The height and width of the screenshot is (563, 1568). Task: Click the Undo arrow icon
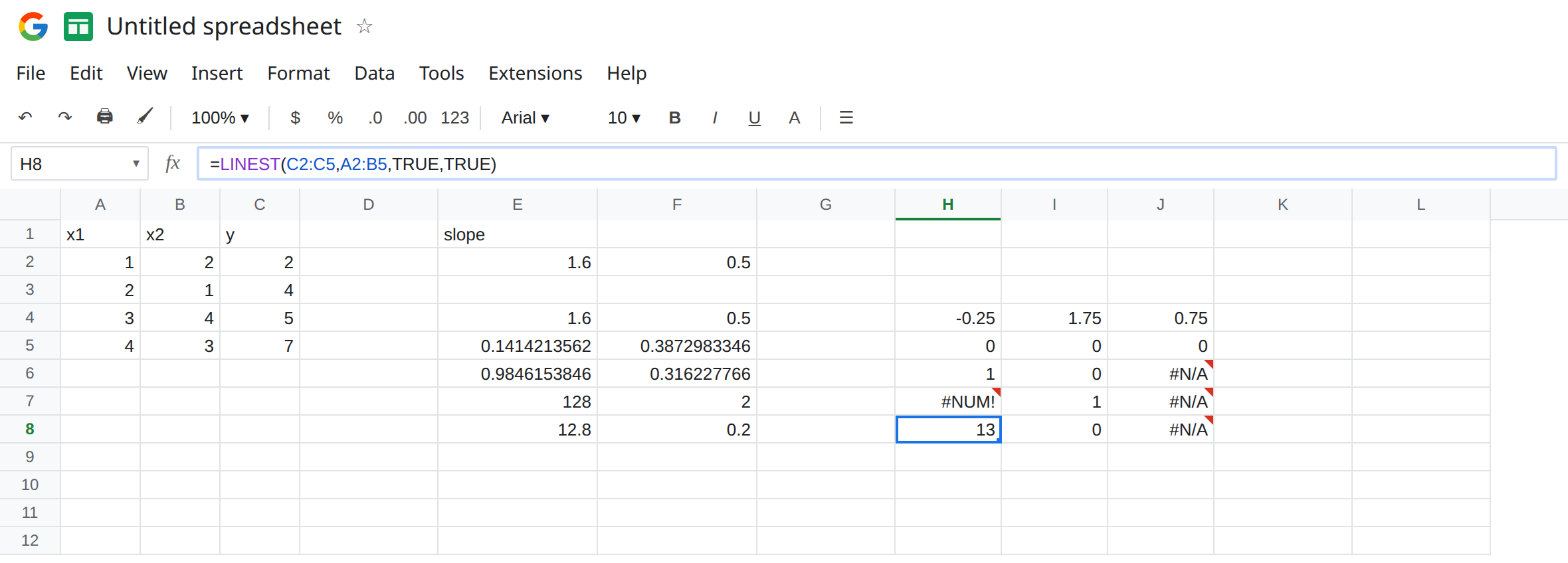(x=25, y=118)
